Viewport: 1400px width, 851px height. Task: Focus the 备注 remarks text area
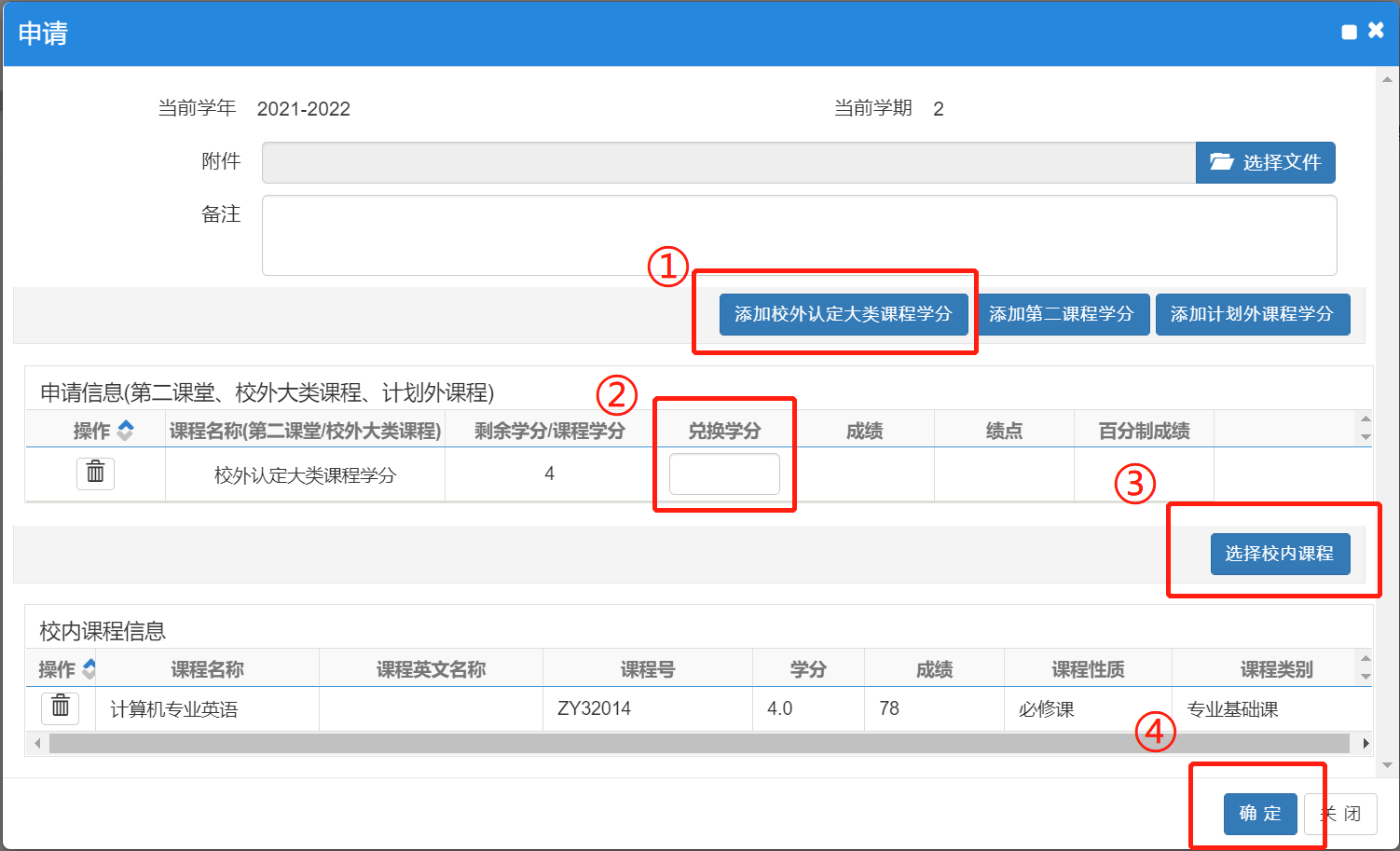click(x=799, y=235)
